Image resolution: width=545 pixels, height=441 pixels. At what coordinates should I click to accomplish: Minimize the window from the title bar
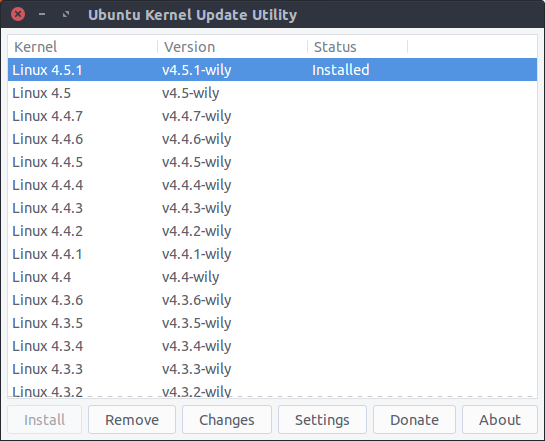click(42, 14)
